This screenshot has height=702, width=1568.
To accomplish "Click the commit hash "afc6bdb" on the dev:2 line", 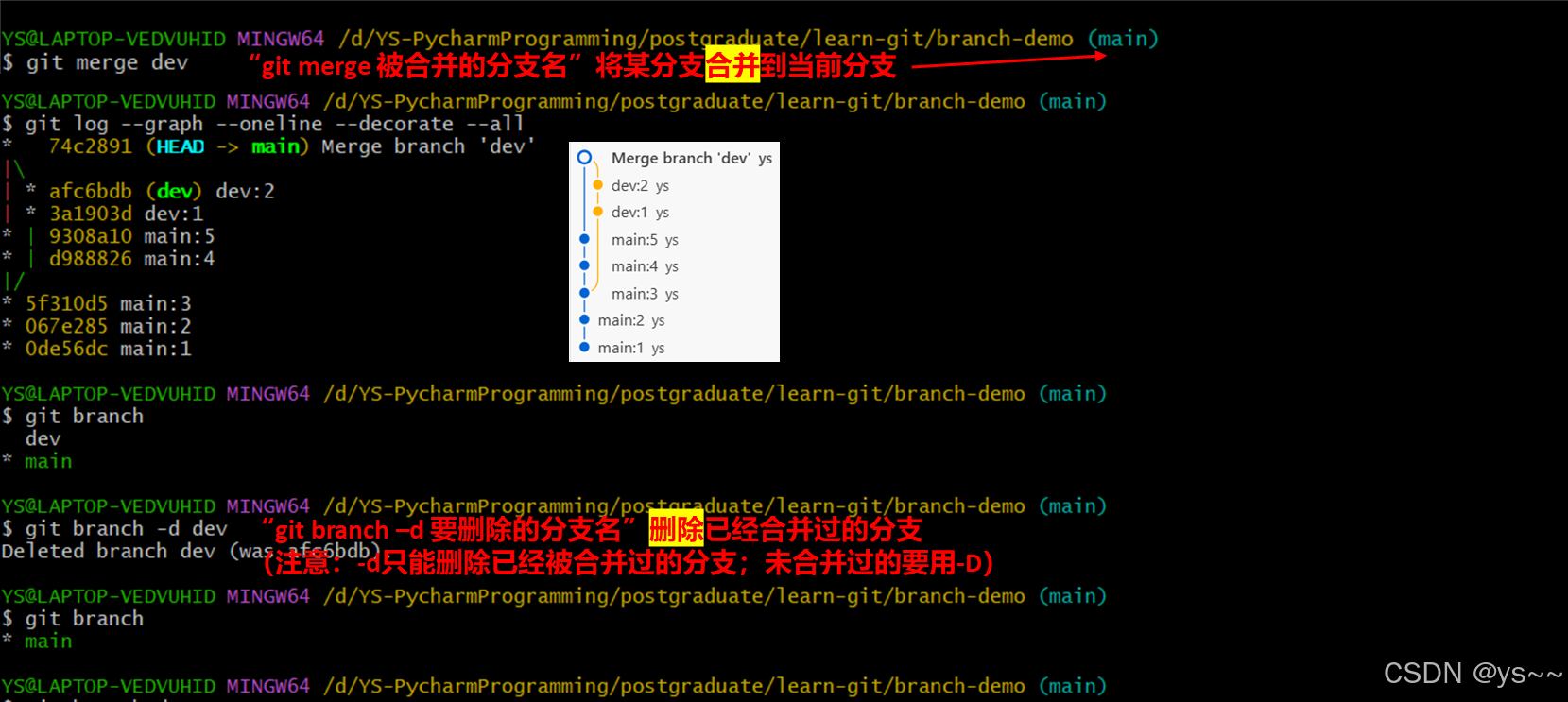I will 91,191.
